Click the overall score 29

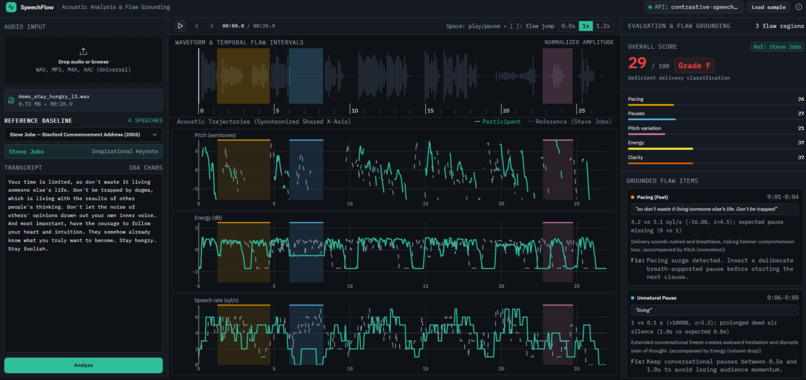[x=637, y=64]
